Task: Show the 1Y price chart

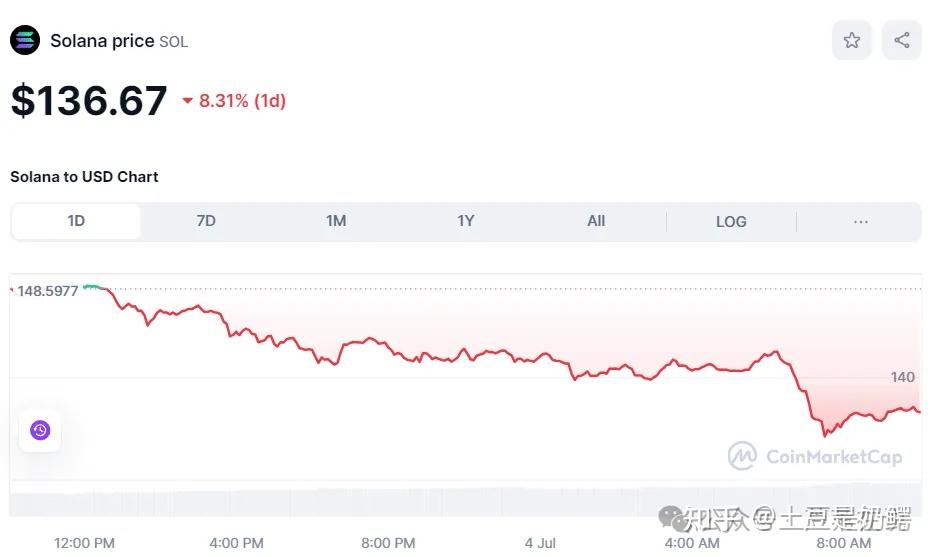Action: (x=466, y=221)
